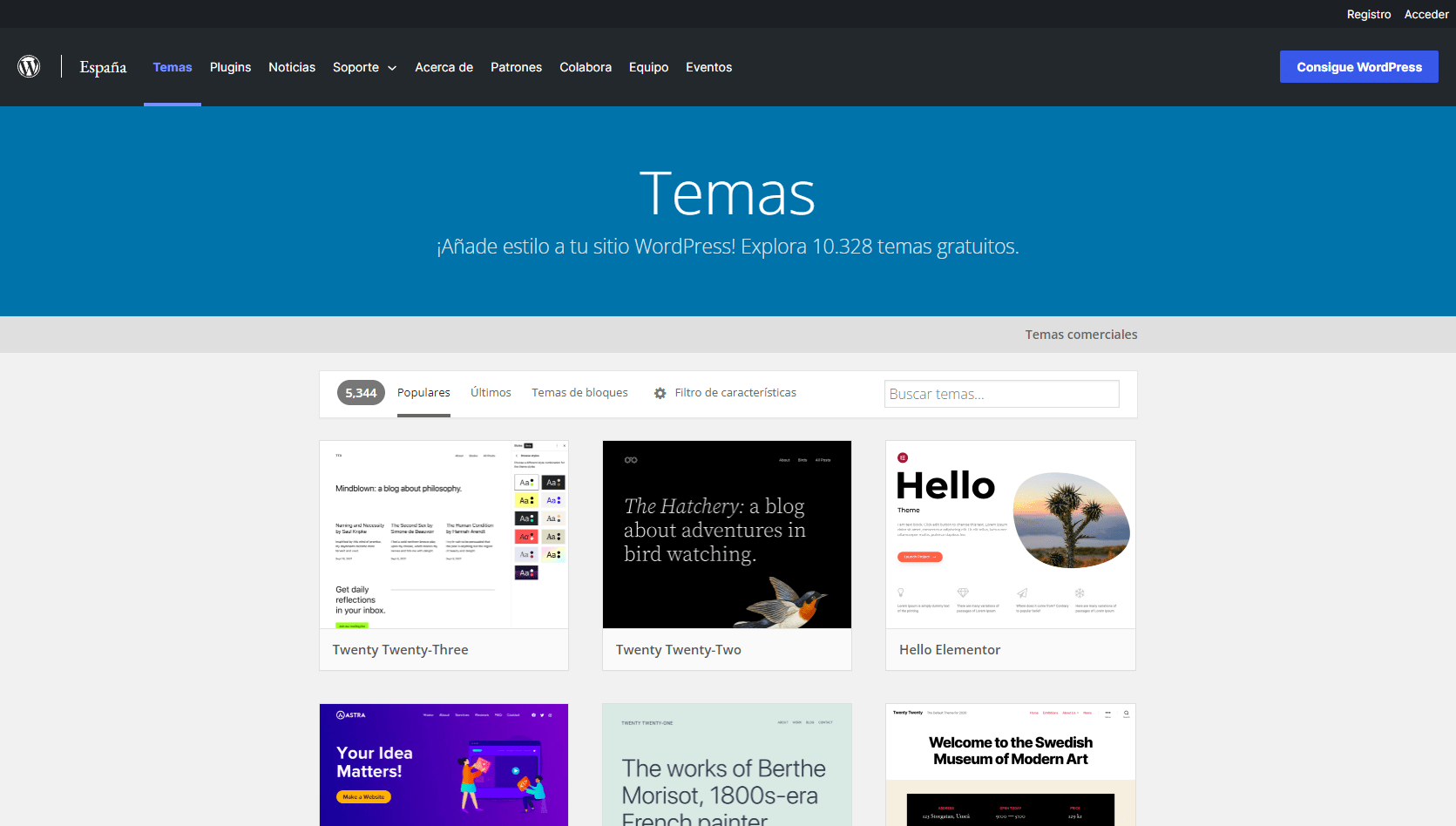1456x826 pixels.
Task: Open Temas comerciales link
Action: tap(1080, 335)
